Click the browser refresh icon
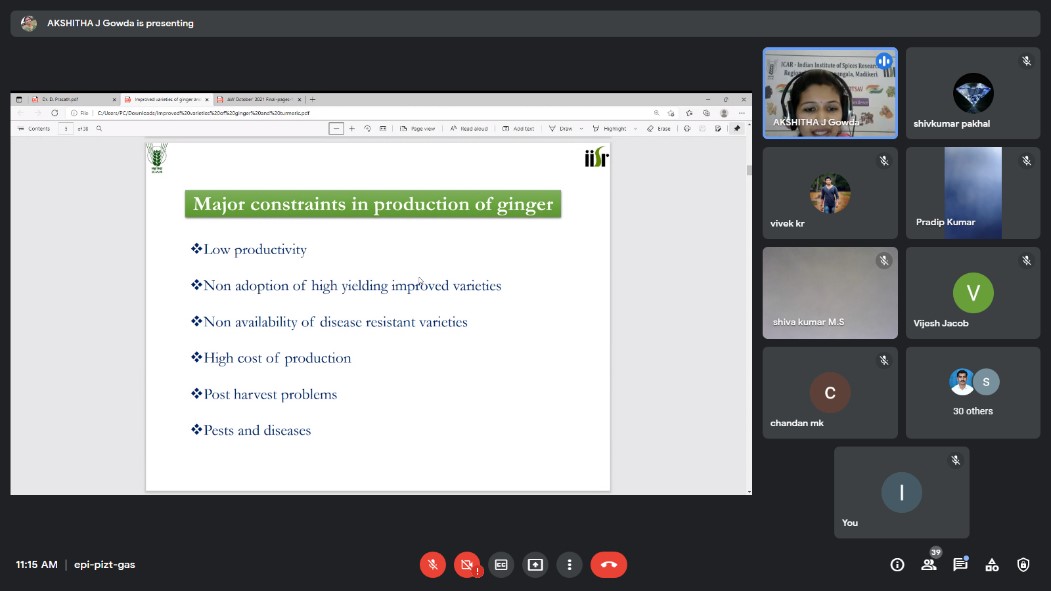The image size is (1051, 591). 55,113
